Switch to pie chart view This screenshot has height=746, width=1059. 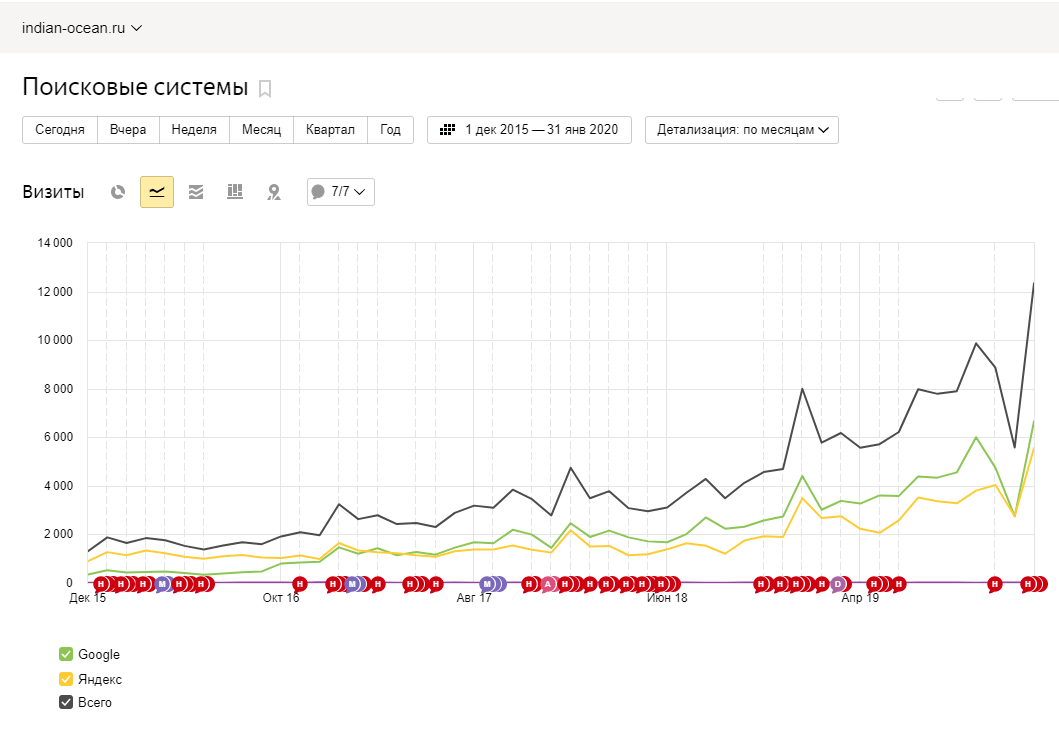tap(118, 192)
